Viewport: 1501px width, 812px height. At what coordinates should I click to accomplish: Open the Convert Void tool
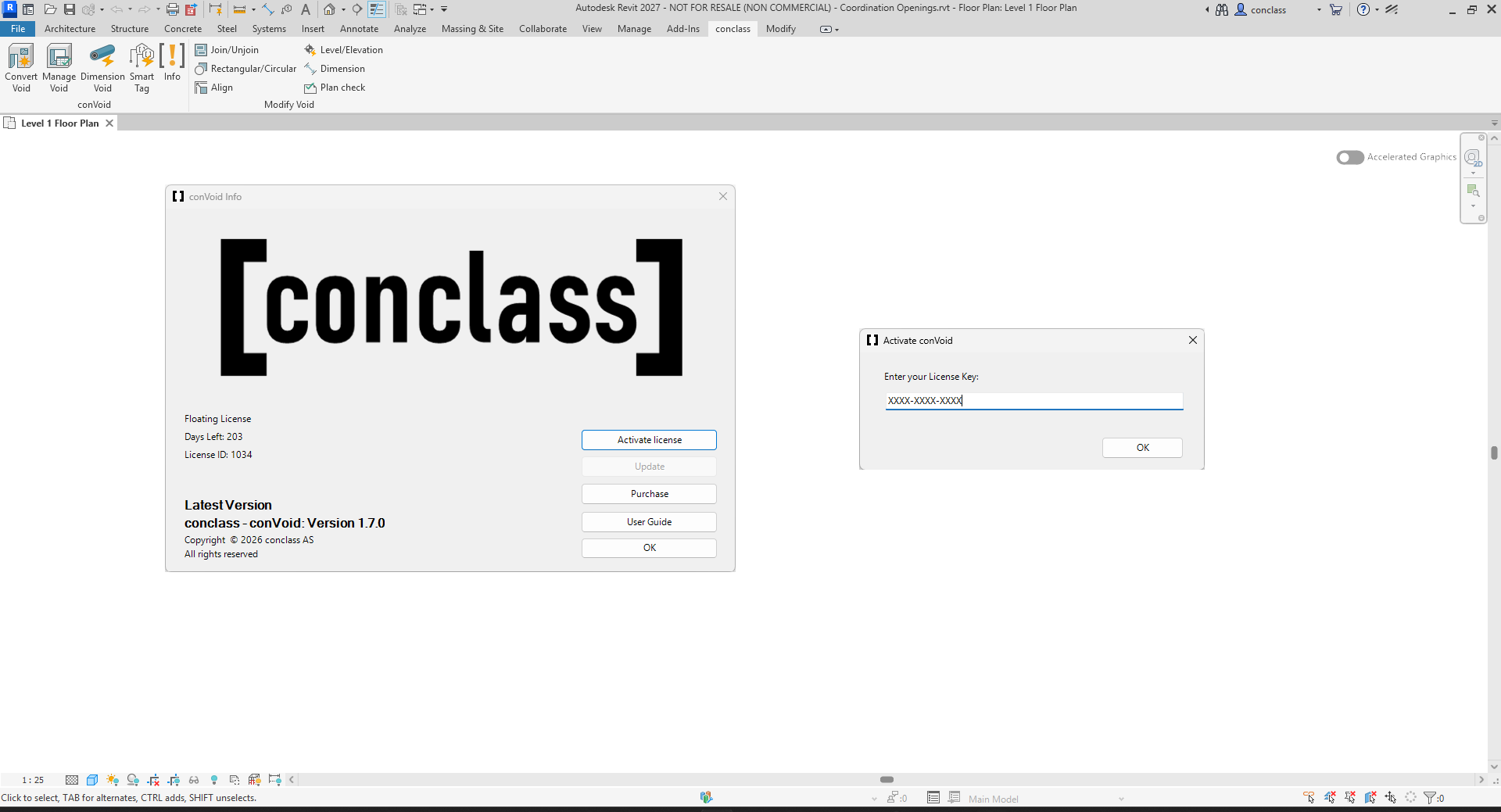(21, 68)
